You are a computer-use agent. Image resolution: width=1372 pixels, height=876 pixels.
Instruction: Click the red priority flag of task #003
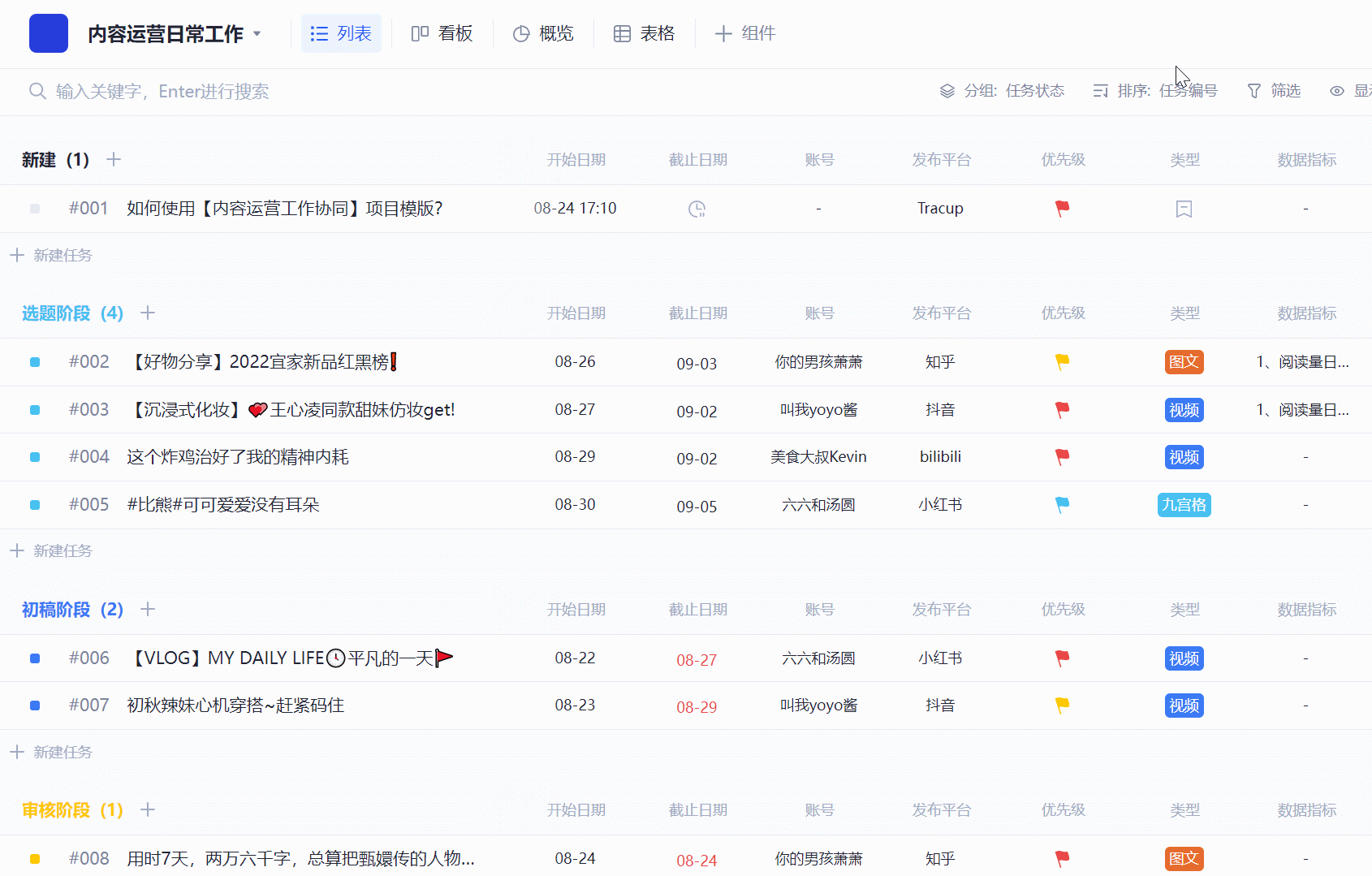pyautogui.click(x=1062, y=410)
